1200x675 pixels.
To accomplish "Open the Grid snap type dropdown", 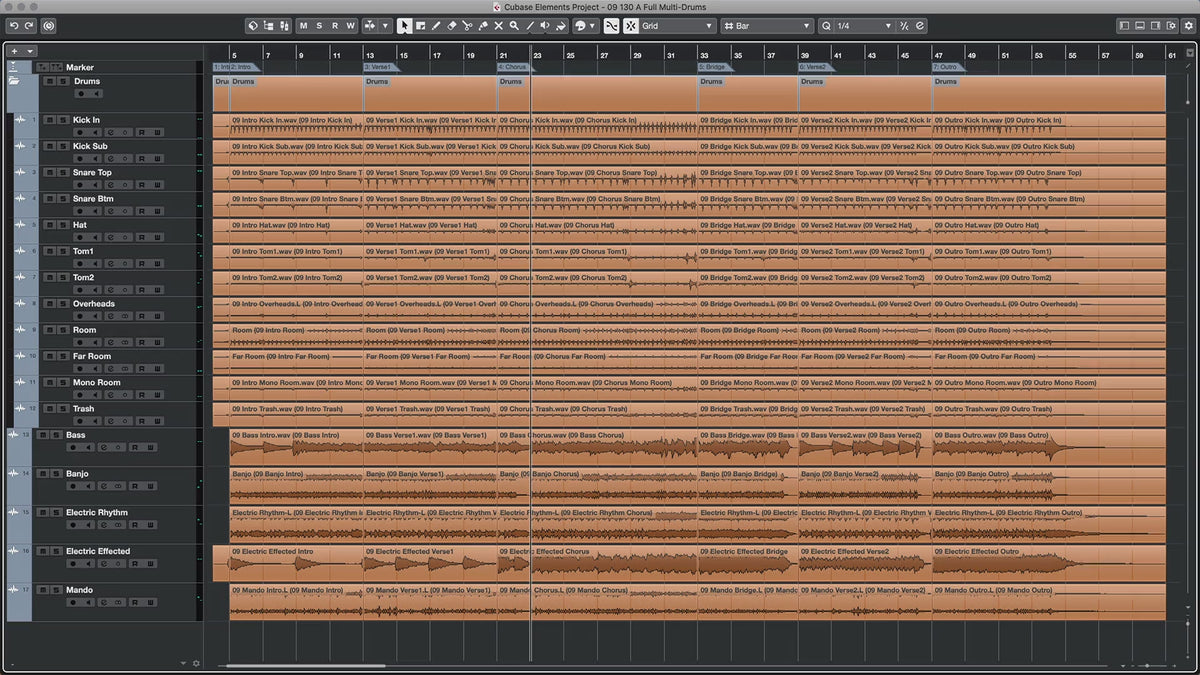I will 678,25.
